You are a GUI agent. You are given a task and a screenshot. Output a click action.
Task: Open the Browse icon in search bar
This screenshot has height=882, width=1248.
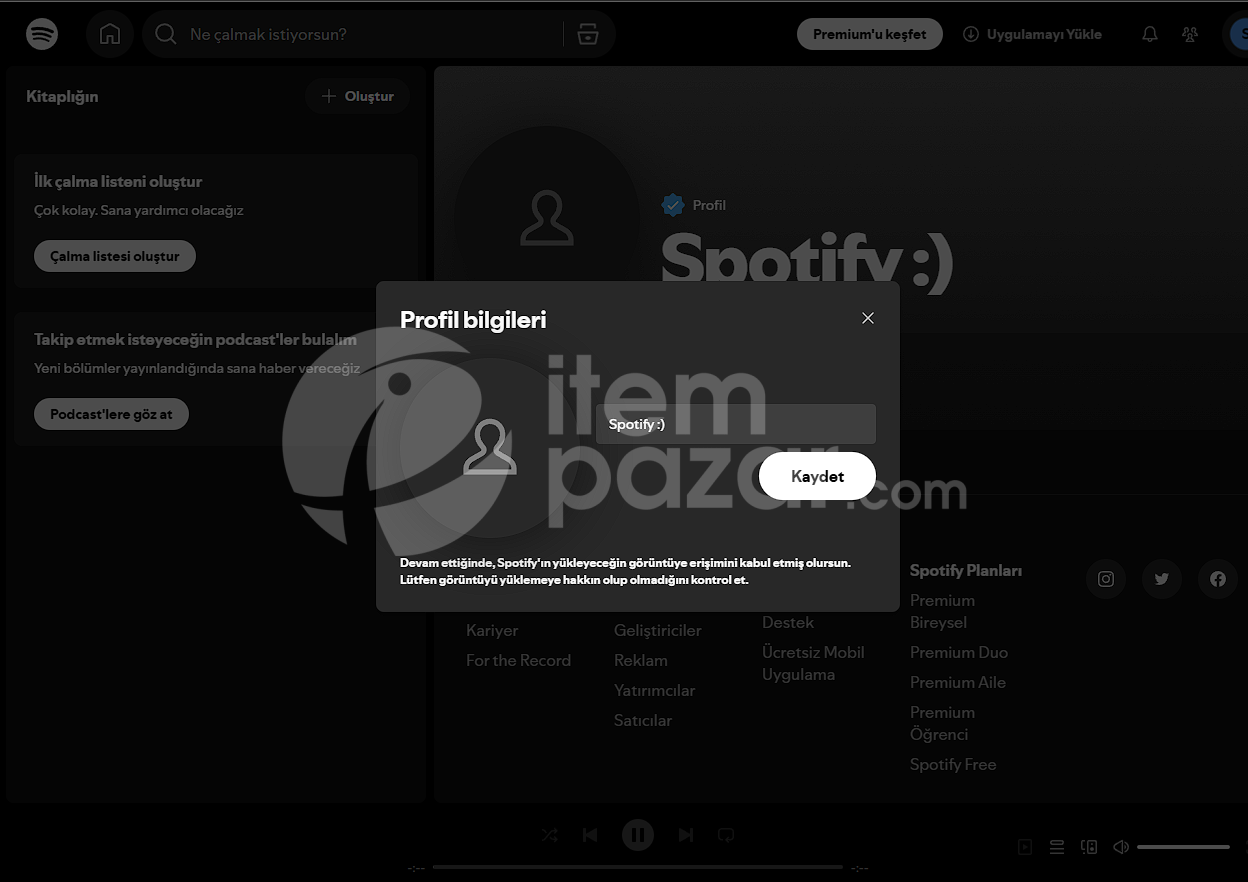[588, 34]
